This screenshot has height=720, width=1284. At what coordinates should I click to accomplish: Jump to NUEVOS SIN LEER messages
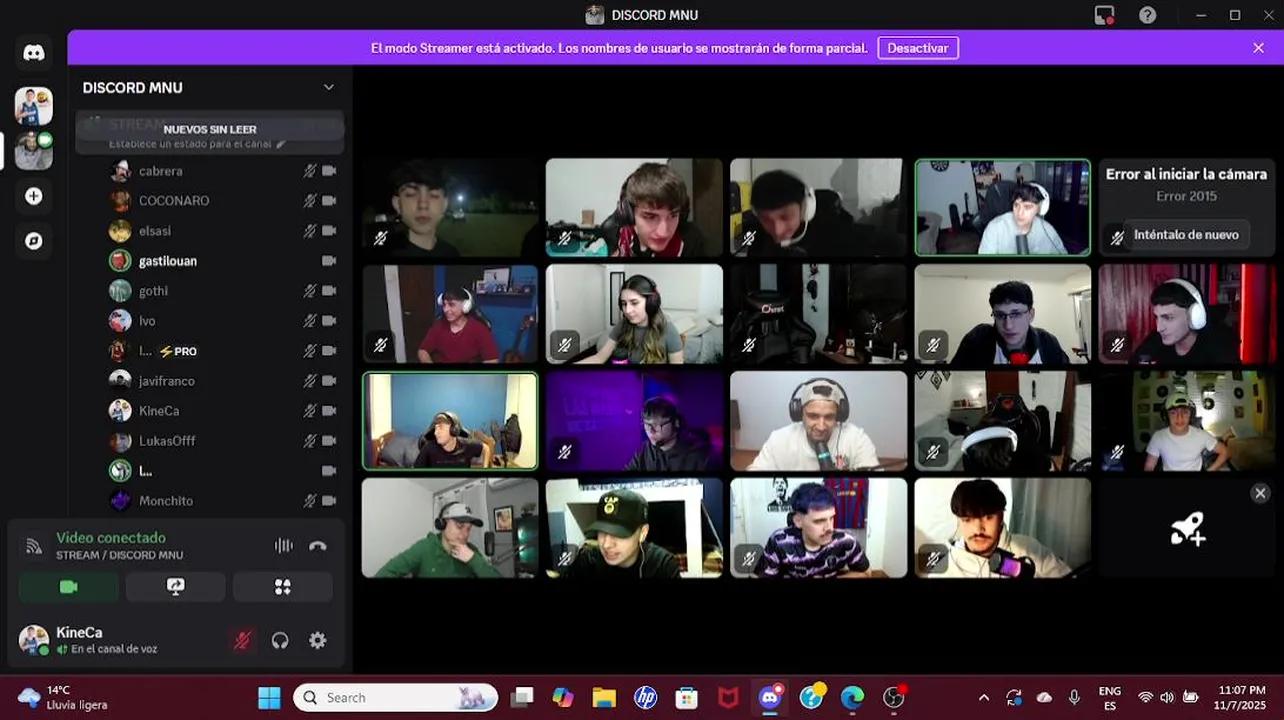[210, 130]
